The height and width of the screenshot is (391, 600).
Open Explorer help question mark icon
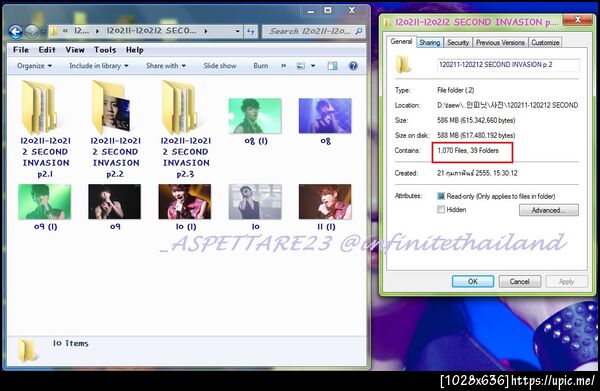[353, 66]
